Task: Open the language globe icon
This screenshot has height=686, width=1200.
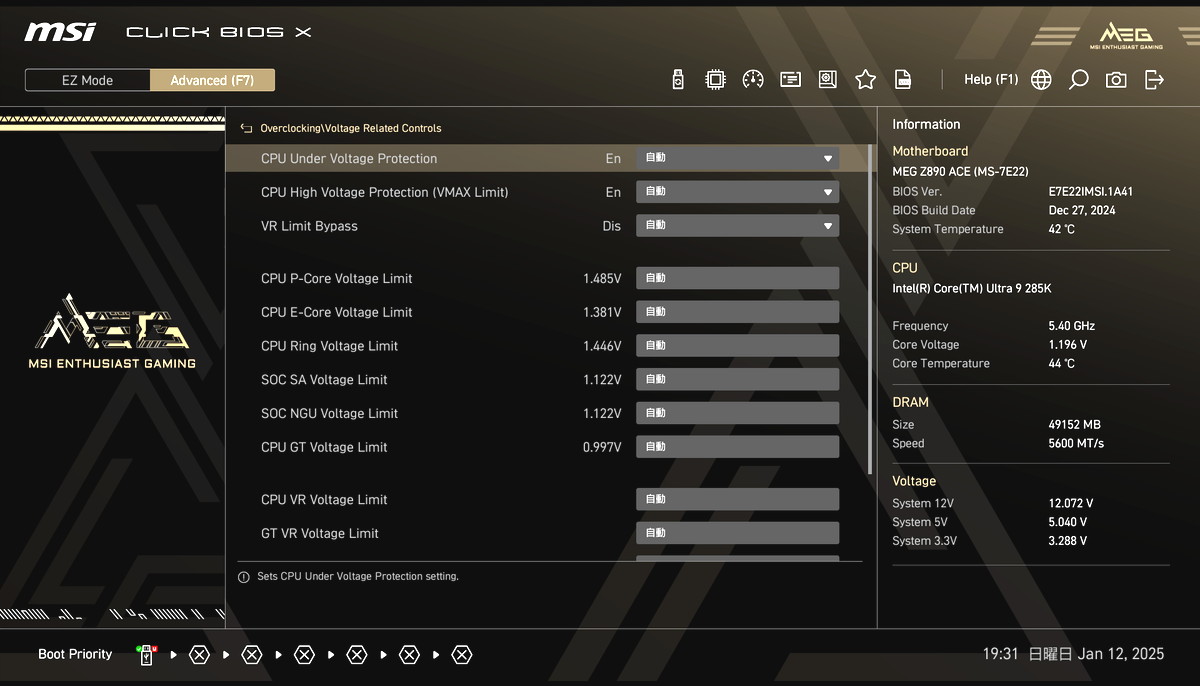Action: (1041, 80)
